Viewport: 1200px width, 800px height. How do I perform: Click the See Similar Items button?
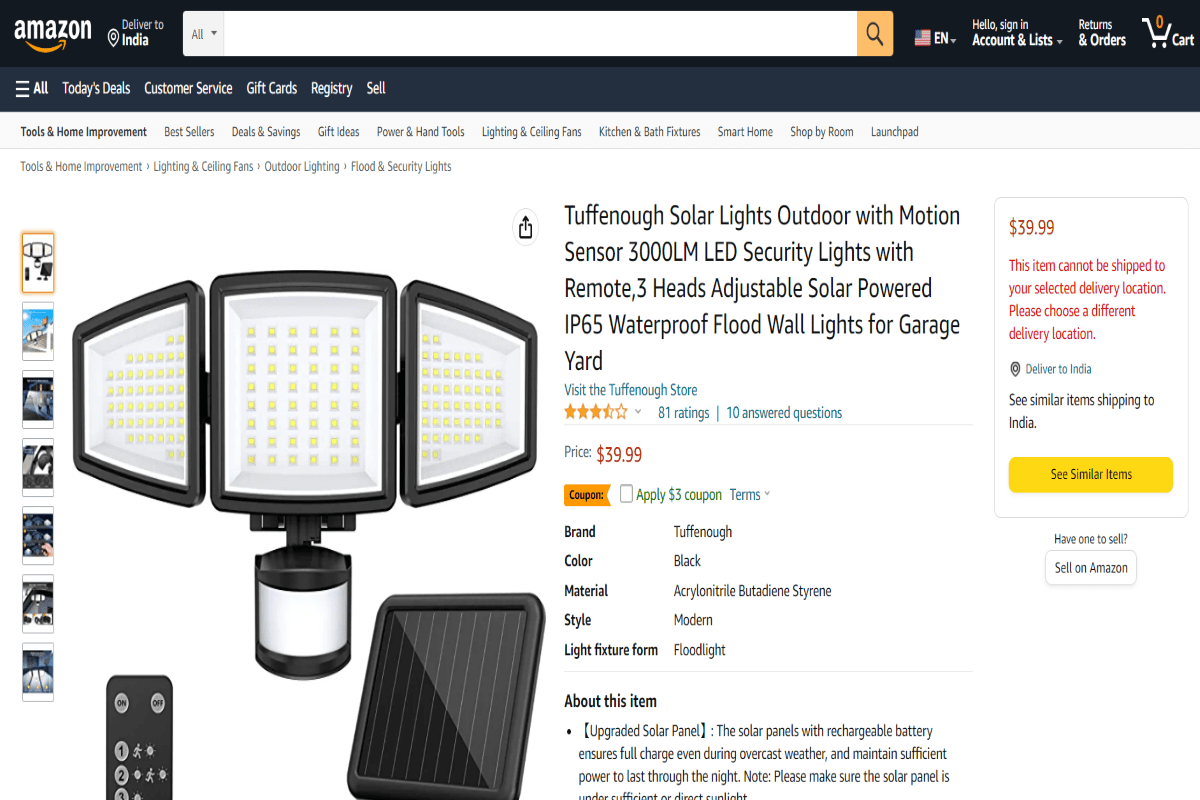tap(1090, 474)
